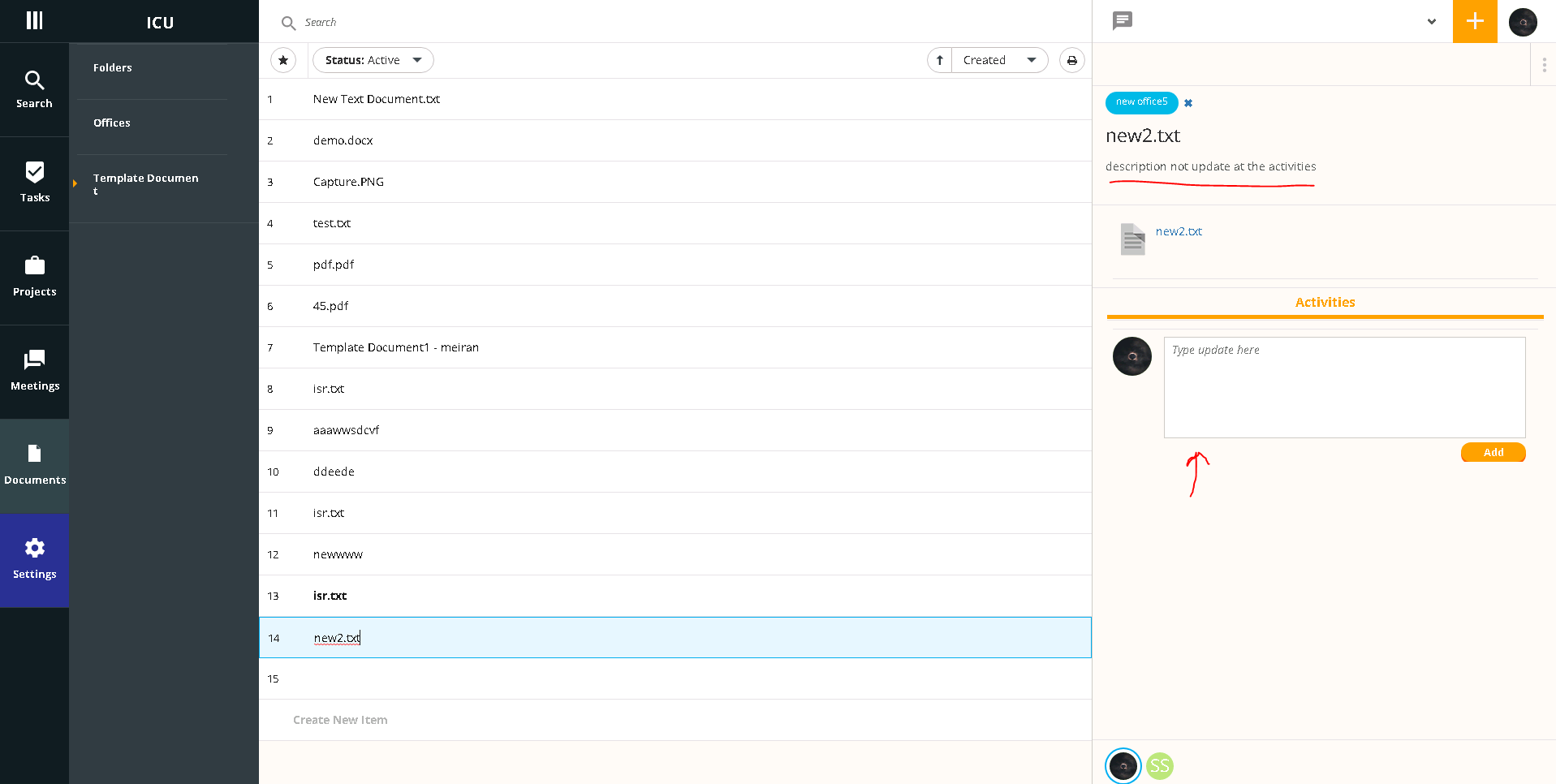Toggle the sort direction arrow

coord(939,59)
